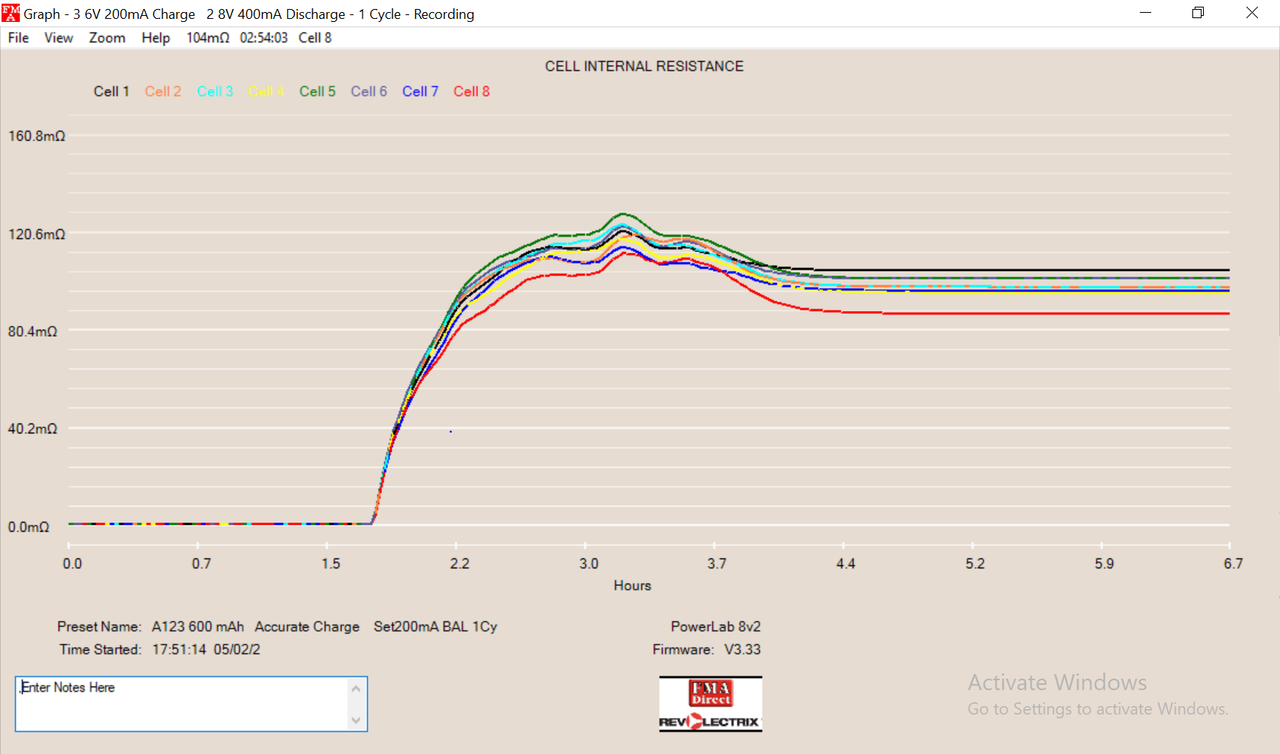Click the A123 600 mAh preset name
The height and width of the screenshot is (754, 1280).
tap(198, 627)
